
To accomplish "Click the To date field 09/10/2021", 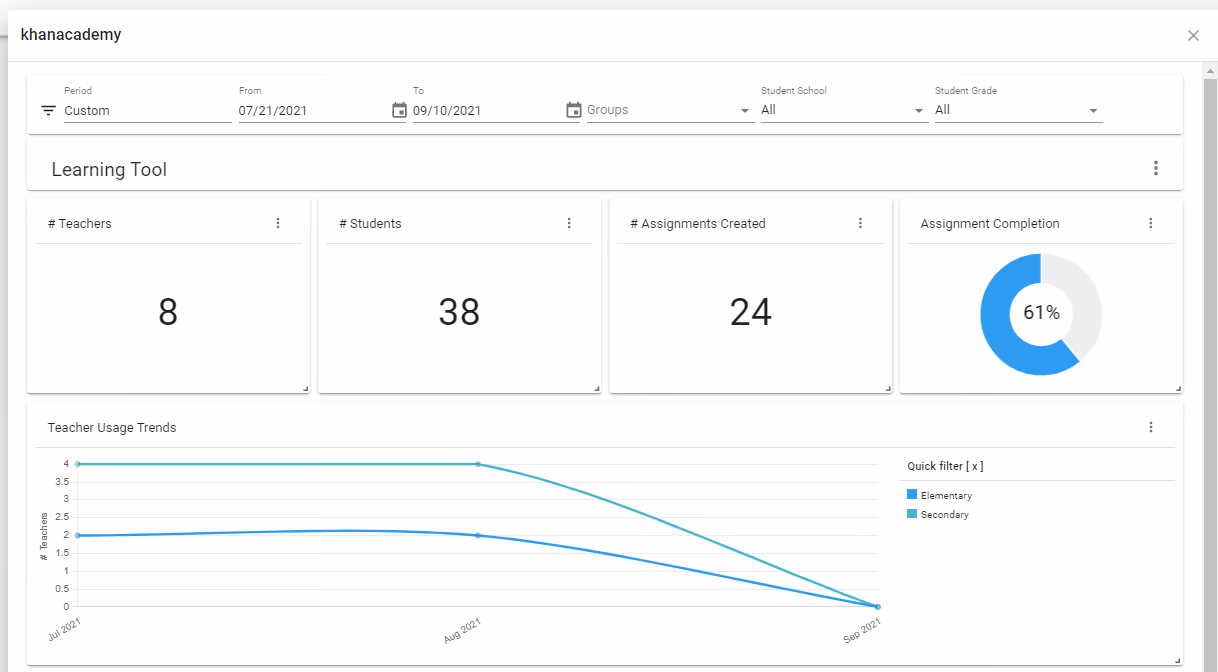I will pos(487,110).
